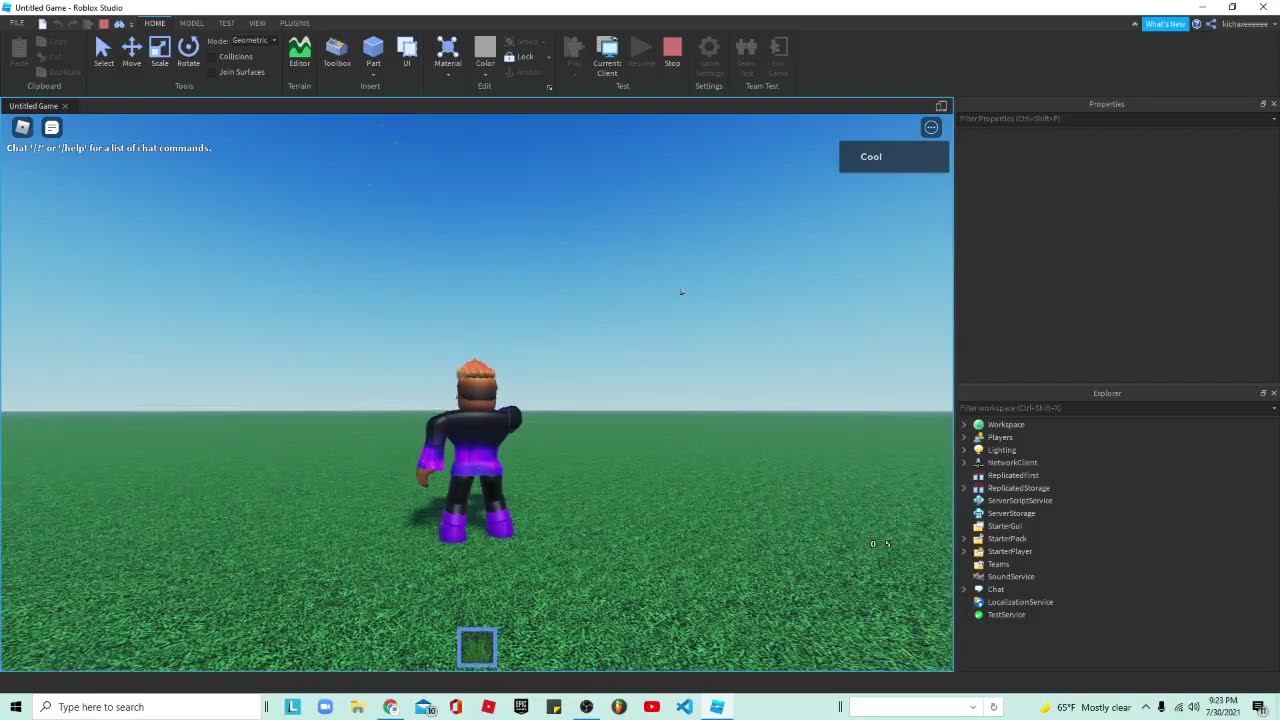The image size is (1280, 720).
Task: Select TestService in Explorer
Action: coord(1006,615)
